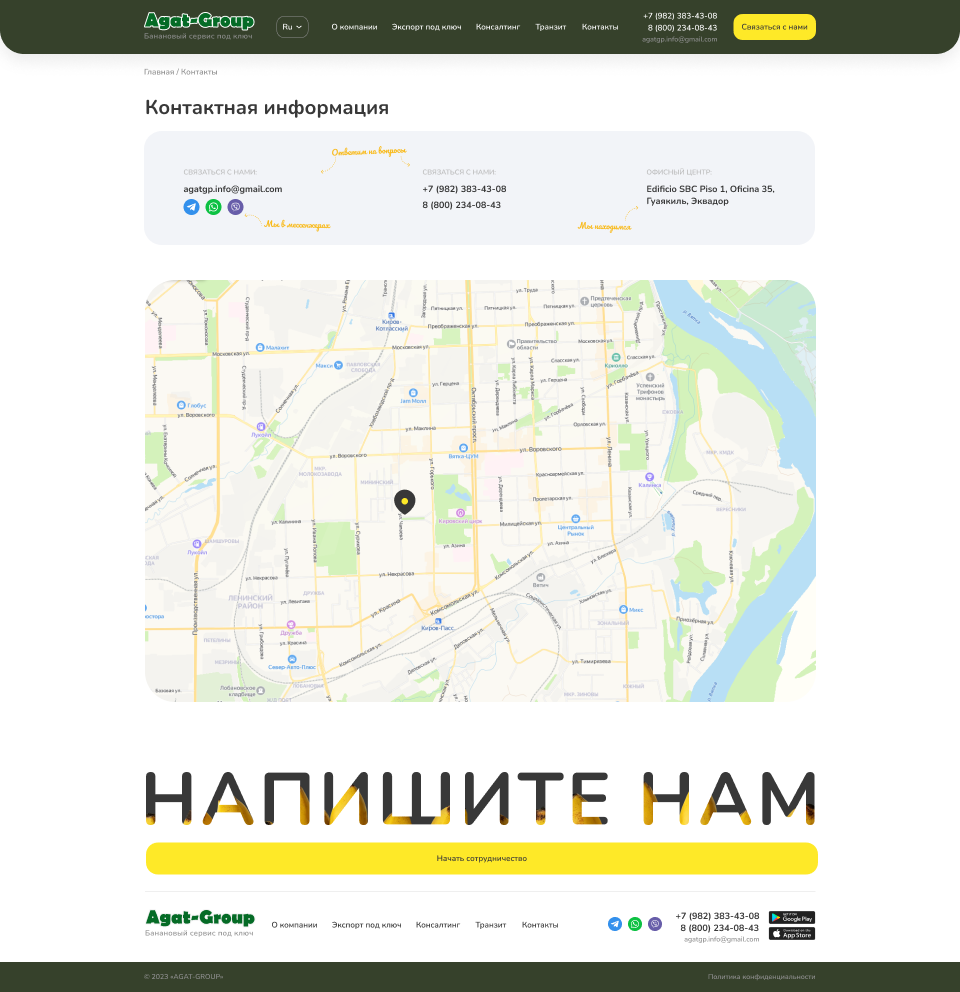The width and height of the screenshot is (960, 992).
Task: Click 'Север-Авто-Плюс' marker on map
Action: (x=292, y=659)
